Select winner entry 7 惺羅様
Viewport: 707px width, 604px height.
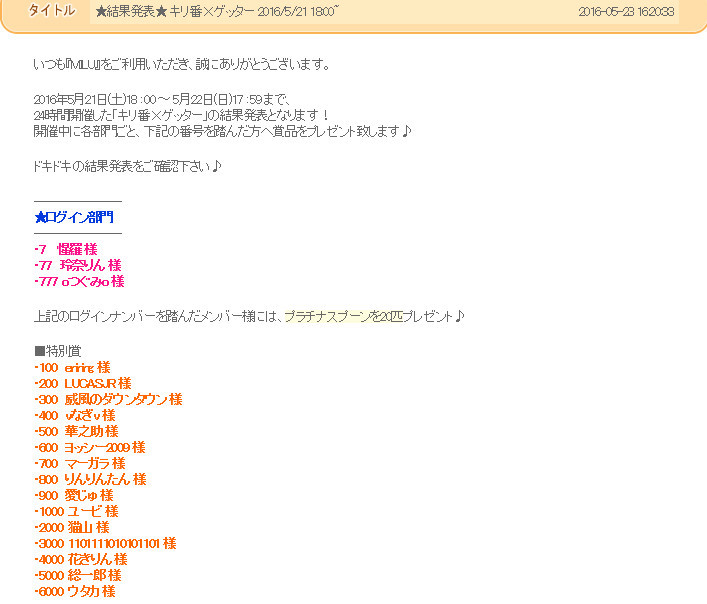[x=66, y=249]
